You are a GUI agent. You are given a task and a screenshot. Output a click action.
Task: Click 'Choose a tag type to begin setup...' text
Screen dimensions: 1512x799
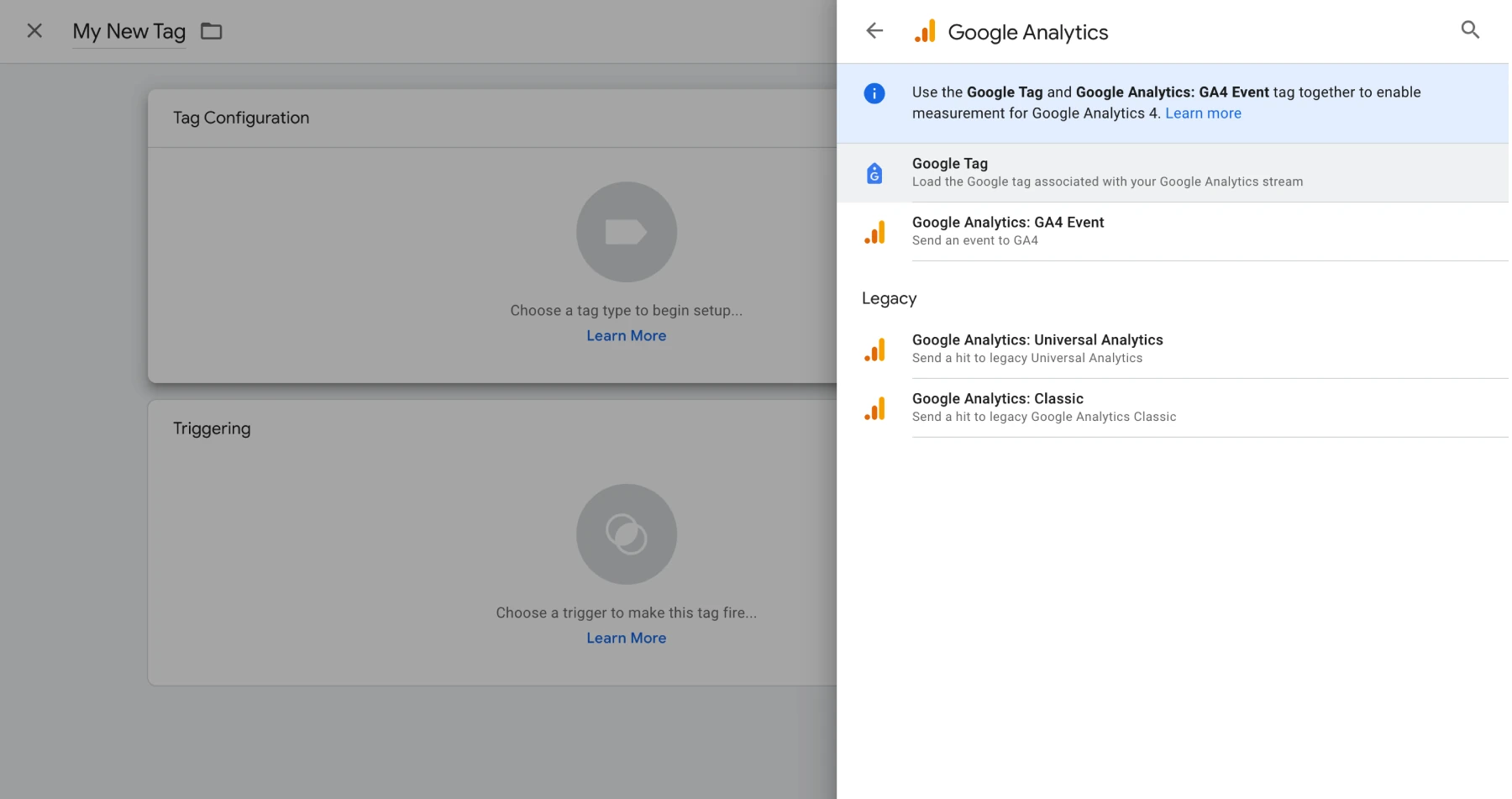pyautogui.click(x=627, y=310)
